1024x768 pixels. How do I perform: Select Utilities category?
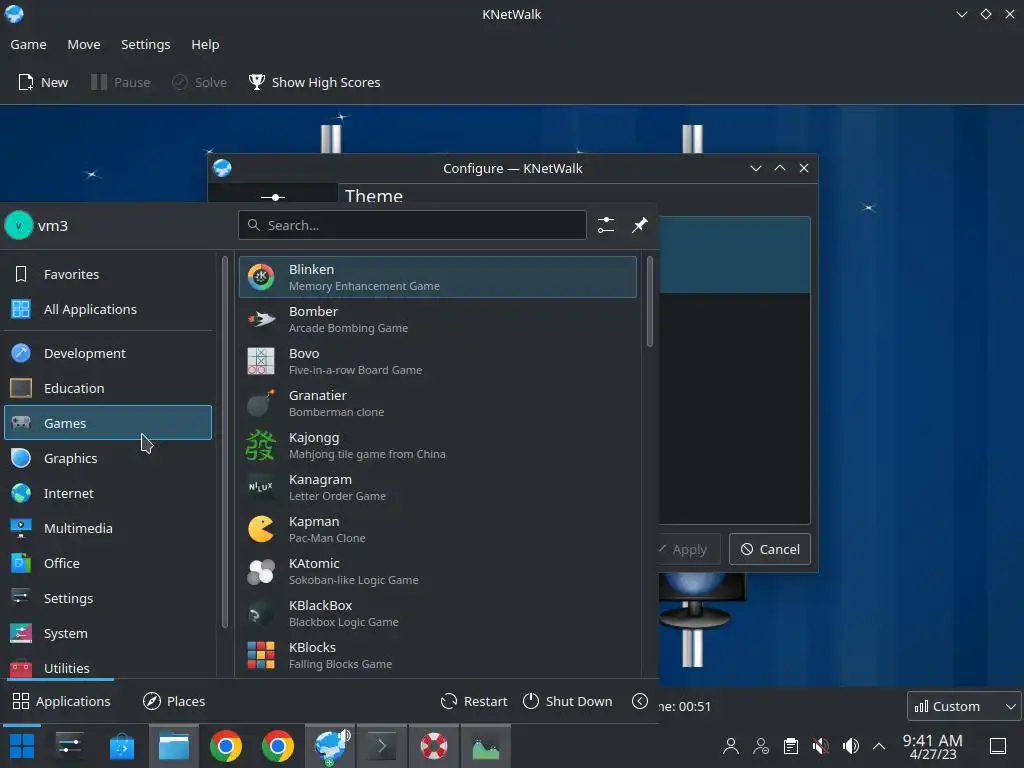108,668
